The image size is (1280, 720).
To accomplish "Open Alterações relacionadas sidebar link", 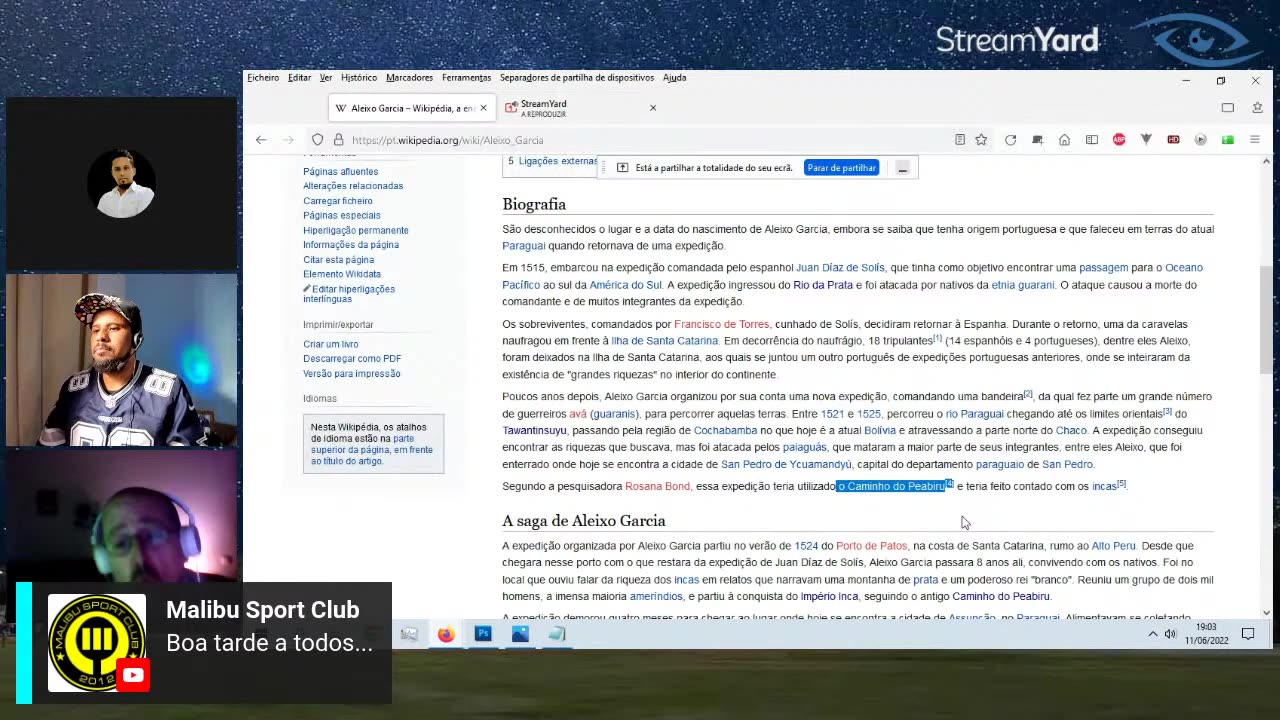I will (353, 186).
